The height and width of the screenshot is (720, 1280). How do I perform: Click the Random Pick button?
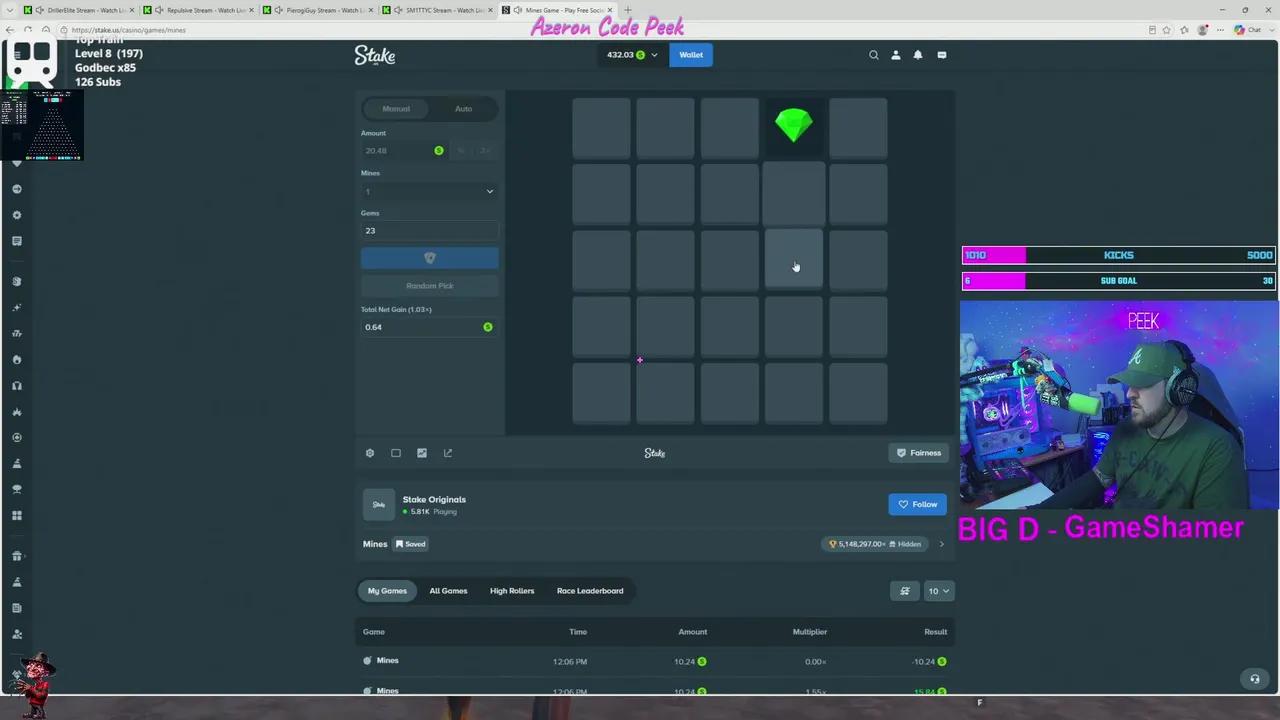tap(429, 286)
